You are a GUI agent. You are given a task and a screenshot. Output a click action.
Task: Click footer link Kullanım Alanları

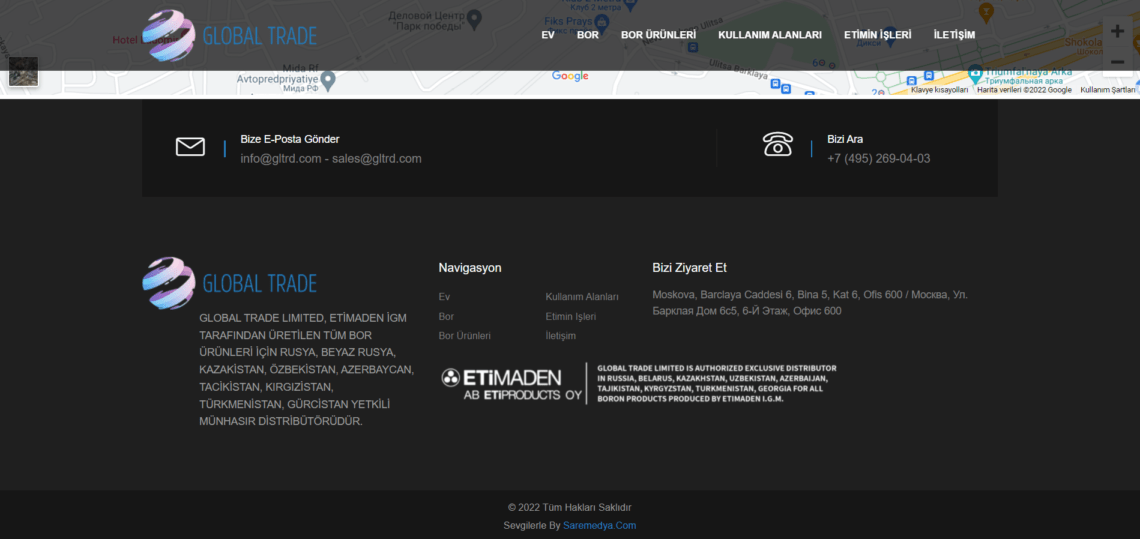click(x=581, y=297)
